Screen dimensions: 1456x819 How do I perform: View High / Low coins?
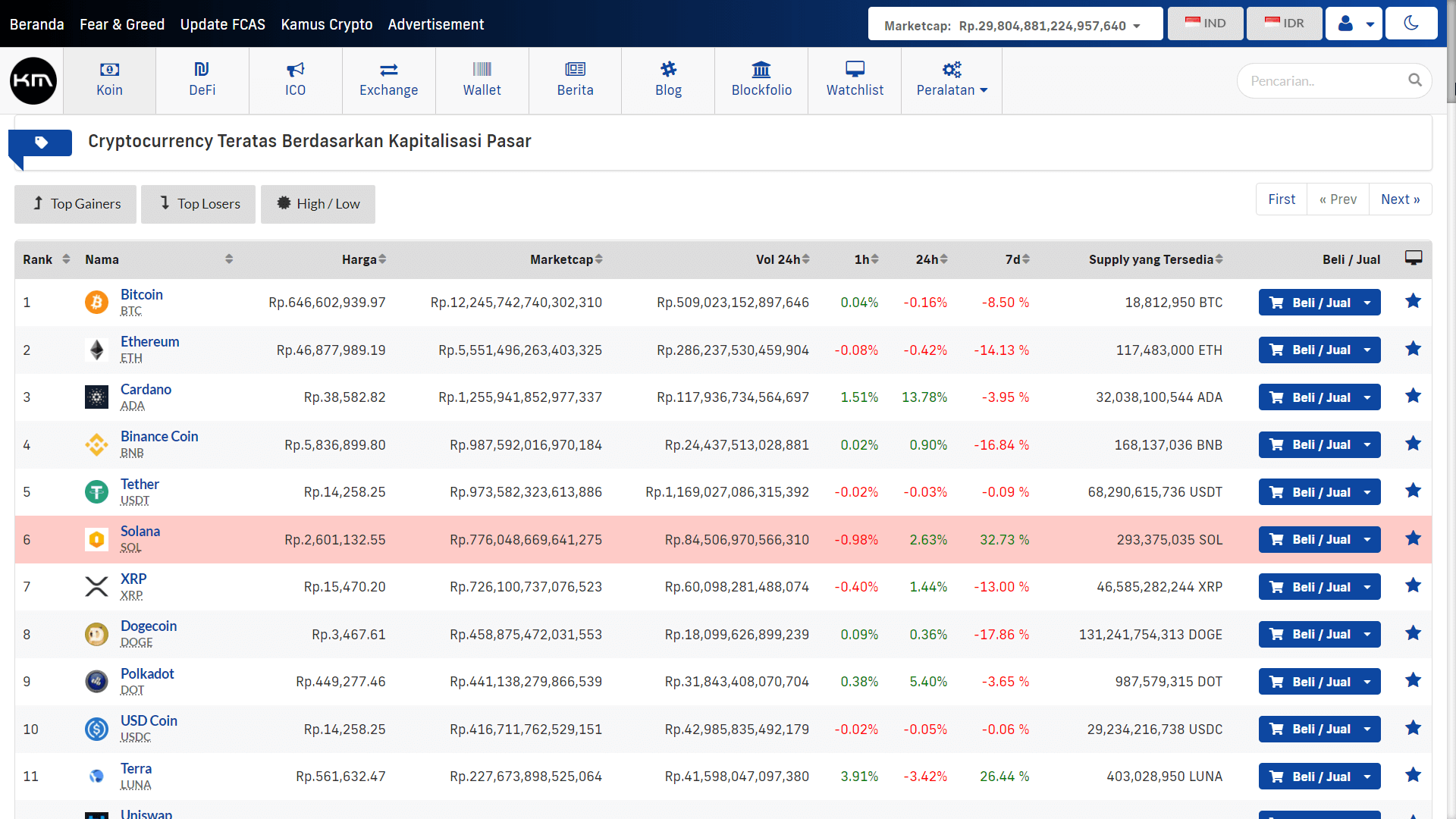[x=318, y=204]
